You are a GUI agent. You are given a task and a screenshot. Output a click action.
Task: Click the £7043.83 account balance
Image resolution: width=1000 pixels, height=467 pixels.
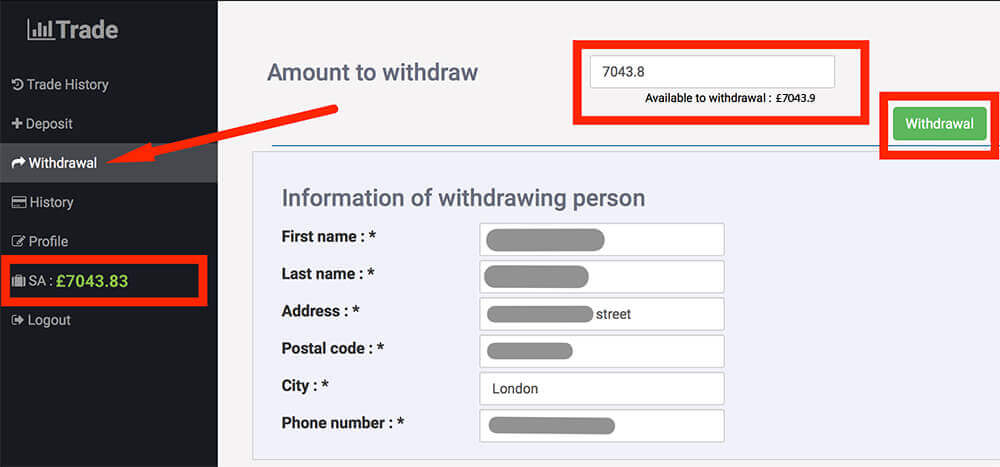[x=92, y=281]
